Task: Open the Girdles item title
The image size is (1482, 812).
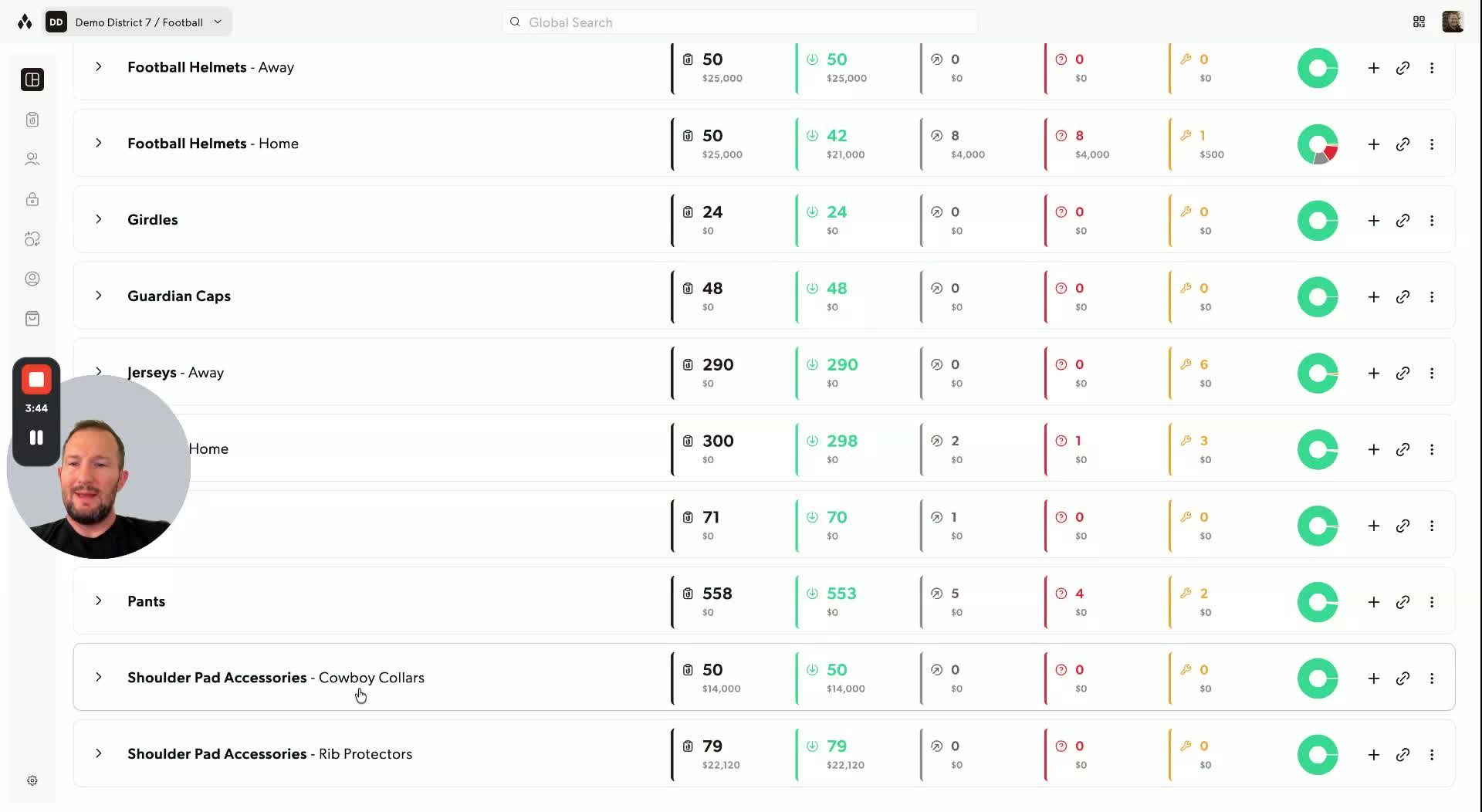Action: point(153,220)
